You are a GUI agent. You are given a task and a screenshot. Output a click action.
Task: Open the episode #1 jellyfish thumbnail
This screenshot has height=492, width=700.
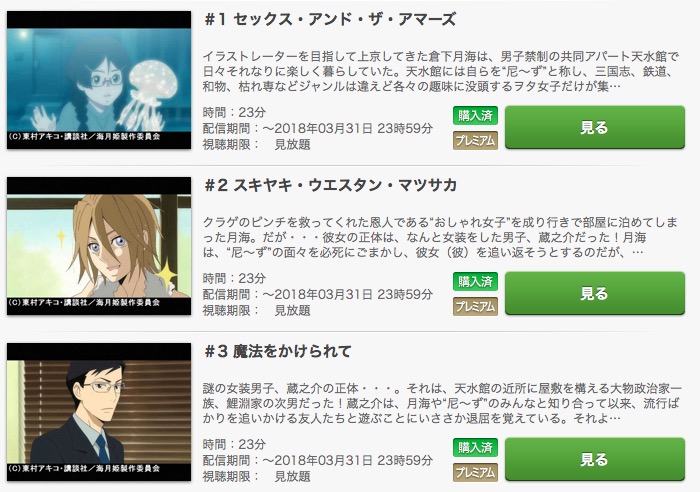tap(99, 80)
